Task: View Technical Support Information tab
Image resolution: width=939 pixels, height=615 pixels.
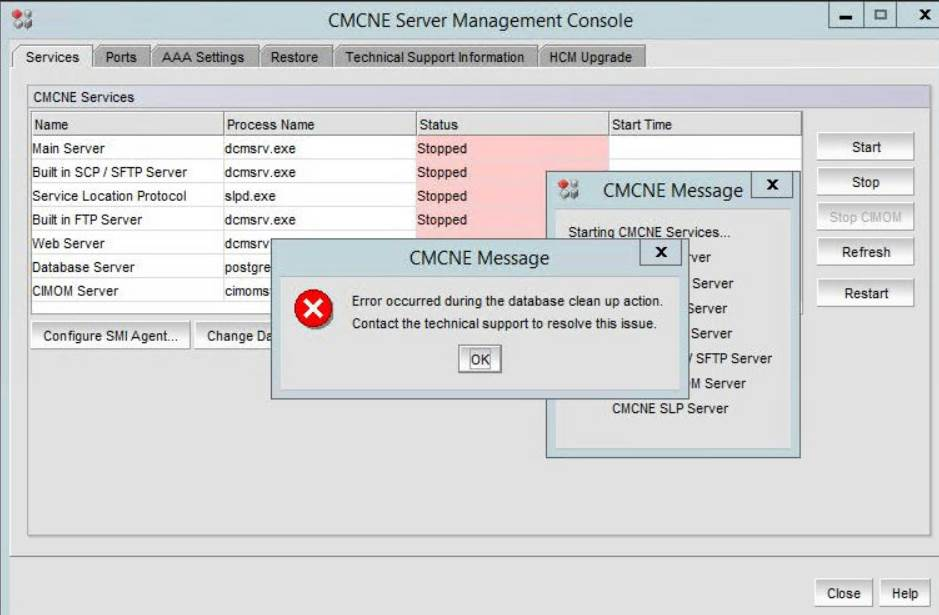Action: [434, 57]
